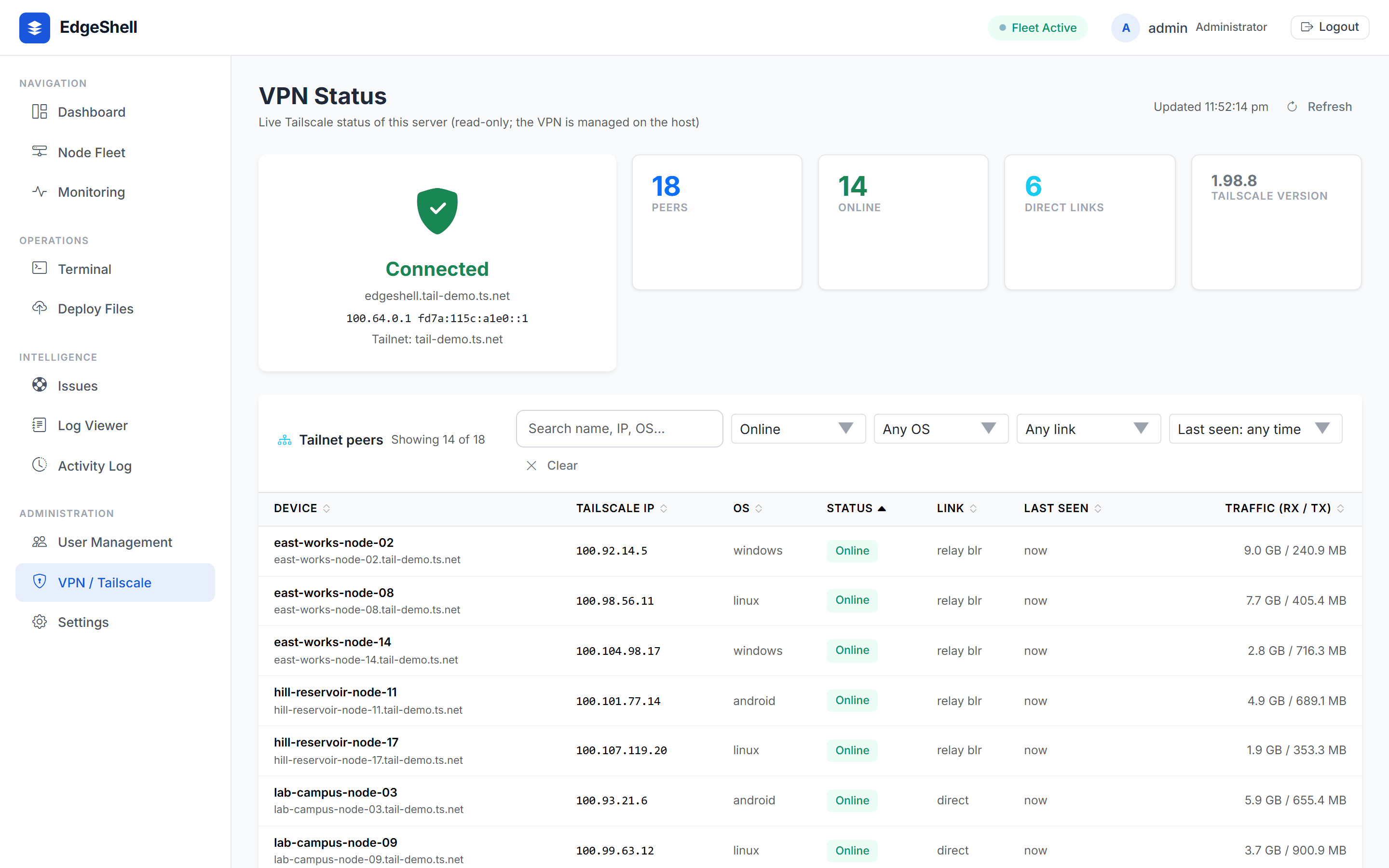The height and width of the screenshot is (868, 1389).
Task: Click the admin avatar circle
Action: pos(1126,27)
